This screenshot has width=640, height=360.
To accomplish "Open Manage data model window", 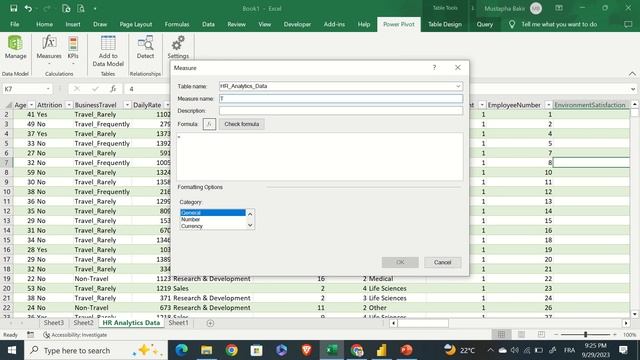I will click(16, 47).
